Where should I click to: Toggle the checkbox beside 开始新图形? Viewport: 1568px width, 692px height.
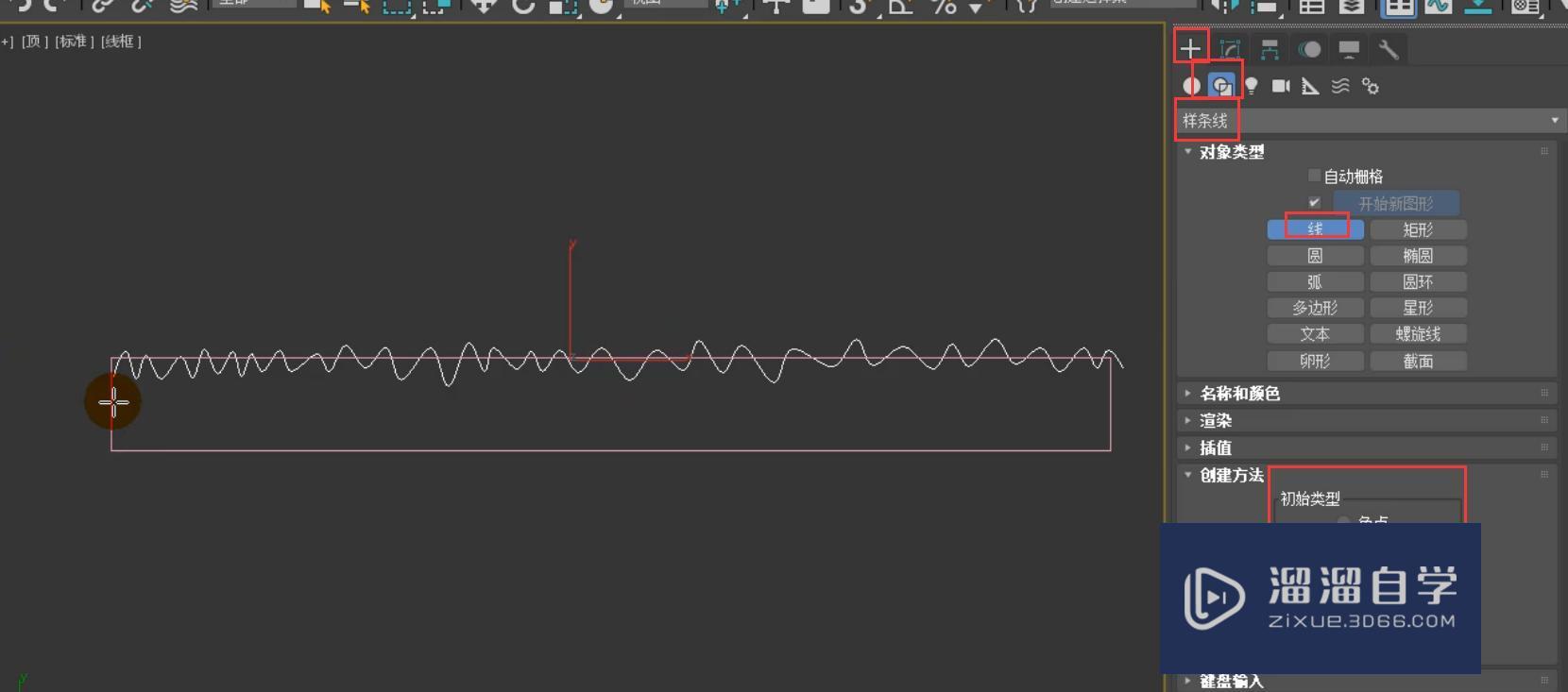point(1314,202)
